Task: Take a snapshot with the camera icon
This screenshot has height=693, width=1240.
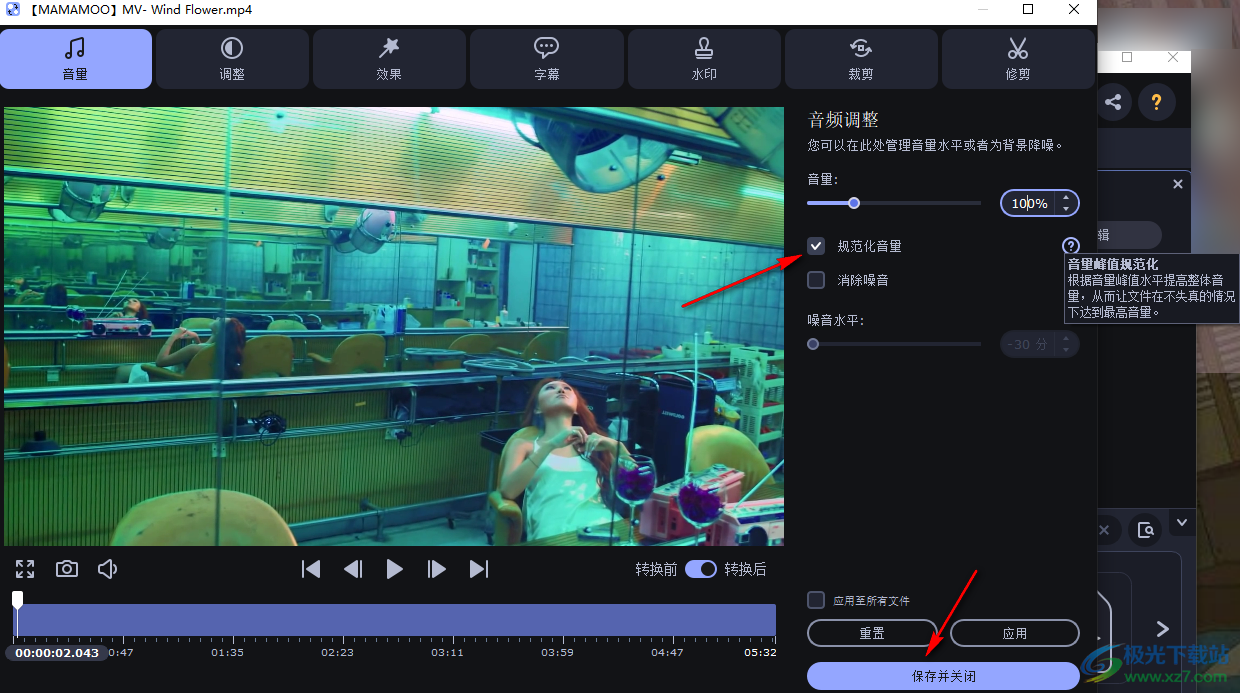Action: (x=67, y=569)
